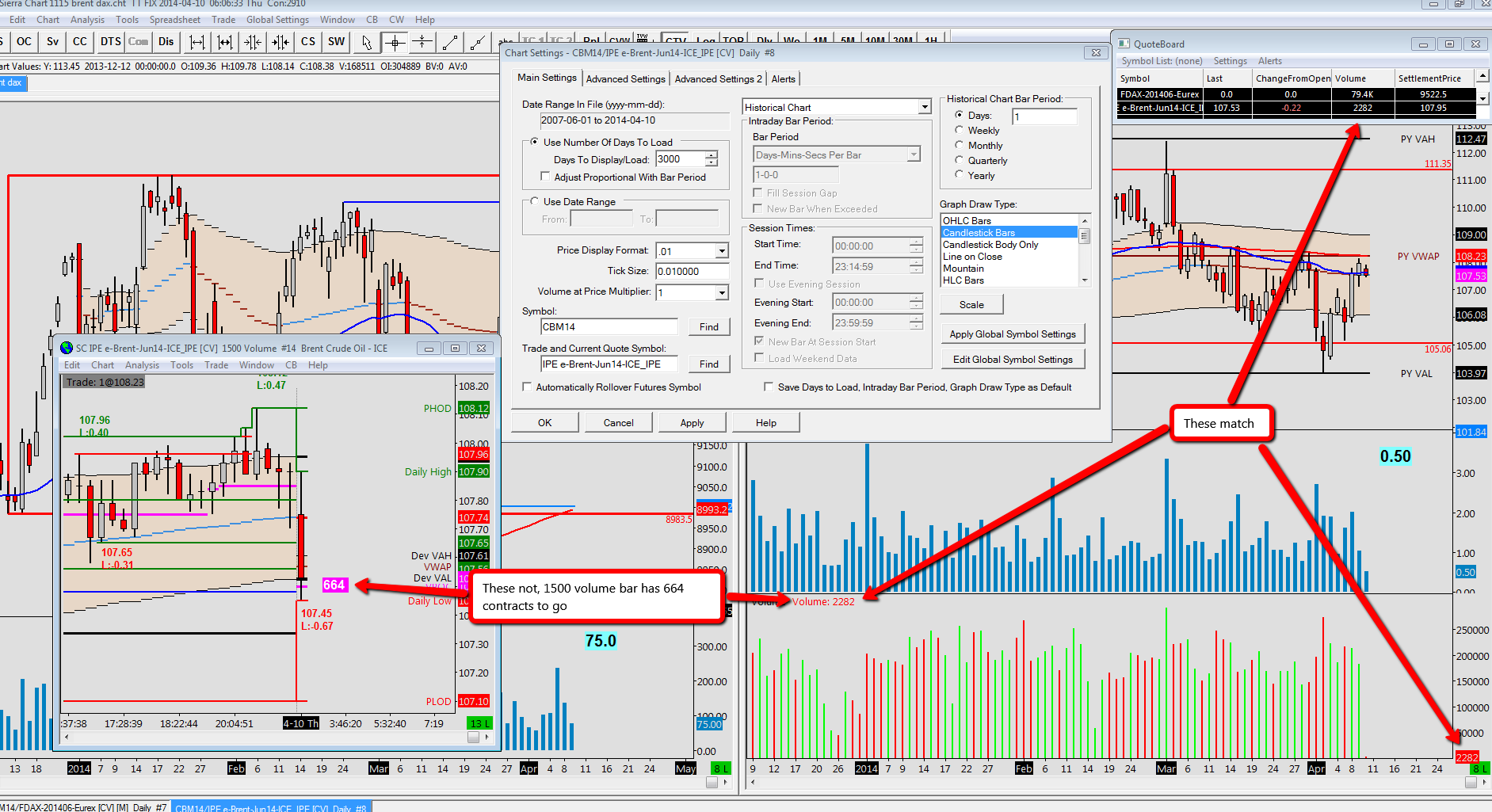Expand the Price Display Format dropdown
The image size is (1492, 812).
[x=721, y=251]
